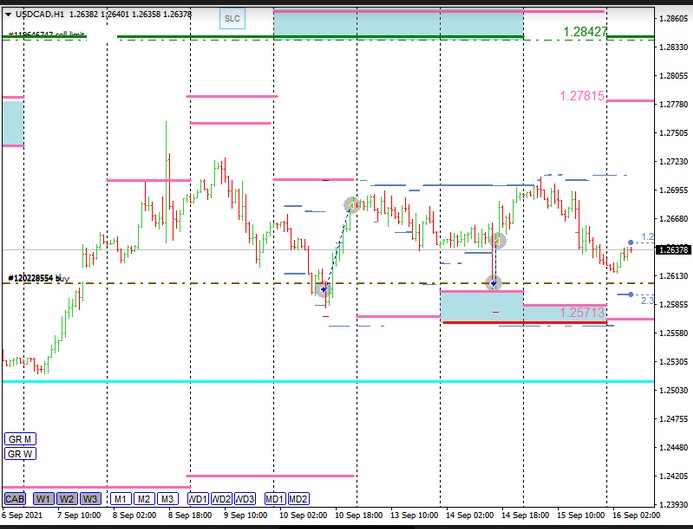Click the M2 button
The height and width of the screenshot is (529, 693).
(x=144, y=498)
